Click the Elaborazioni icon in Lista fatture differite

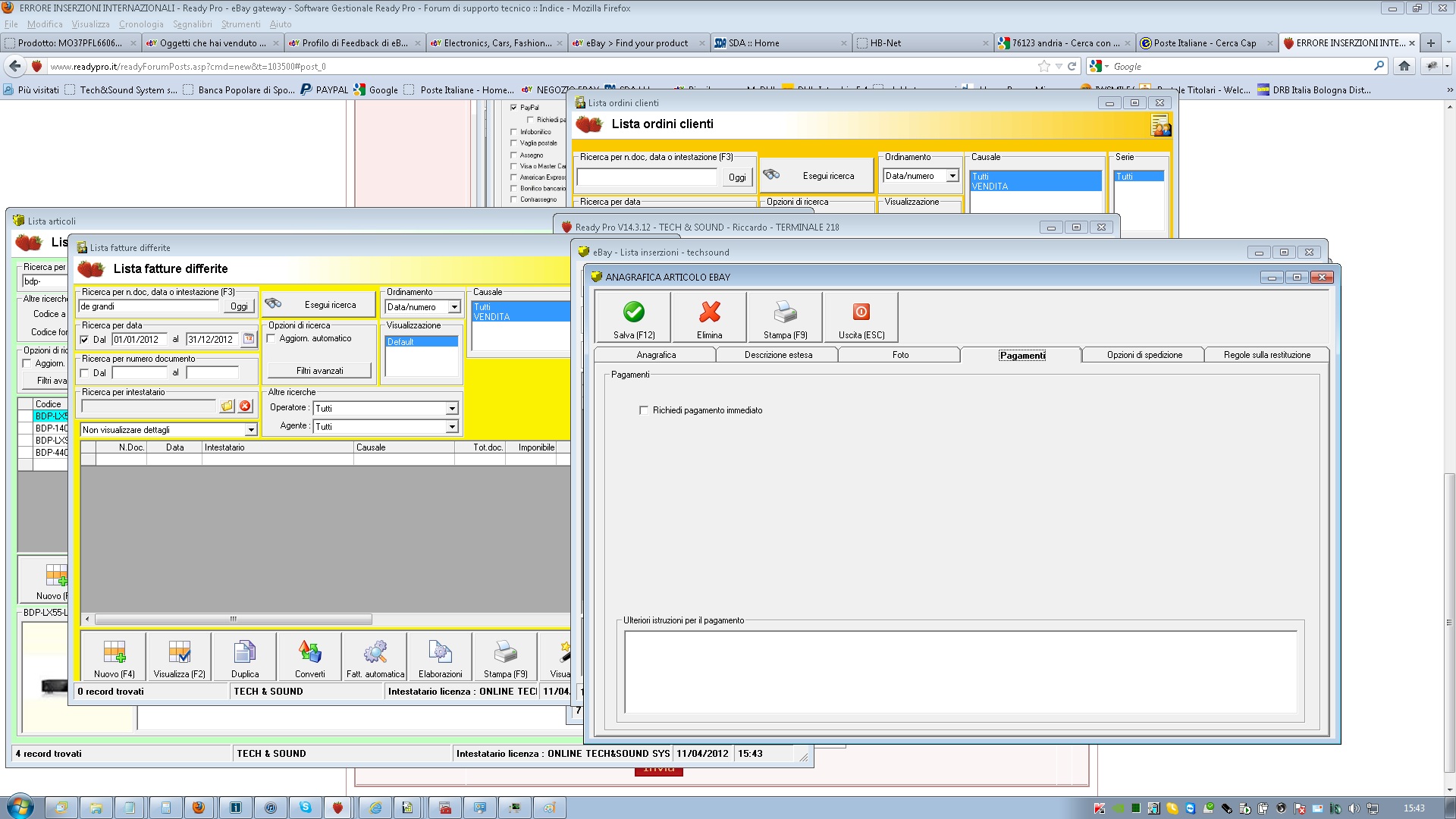[x=441, y=651]
